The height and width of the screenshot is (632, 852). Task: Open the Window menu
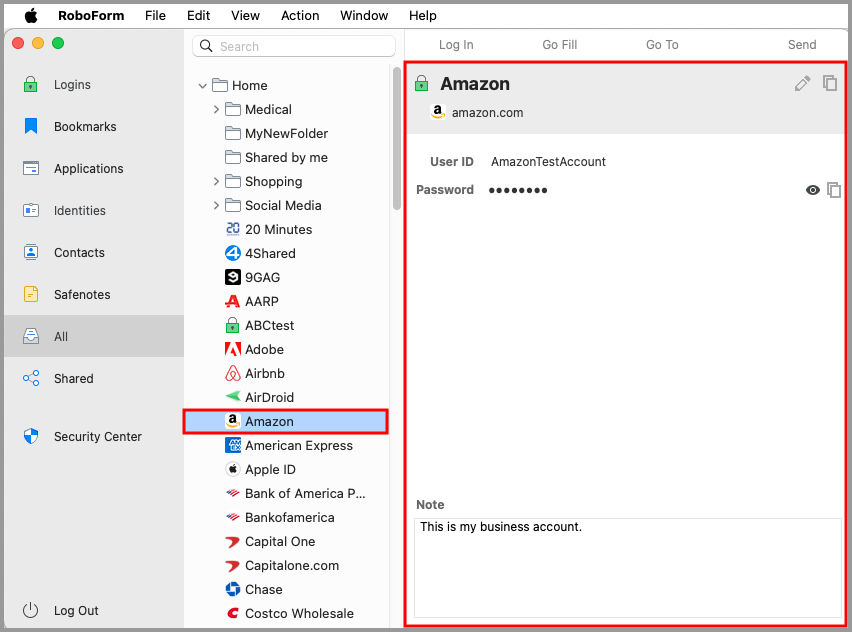pyautogui.click(x=364, y=15)
